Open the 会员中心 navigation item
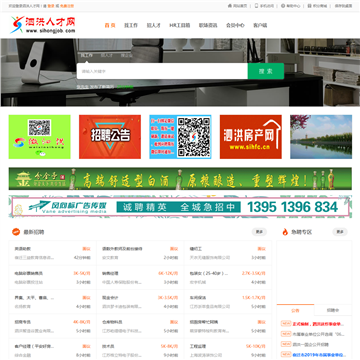The width and height of the screenshot is (360, 360). (x=235, y=25)
